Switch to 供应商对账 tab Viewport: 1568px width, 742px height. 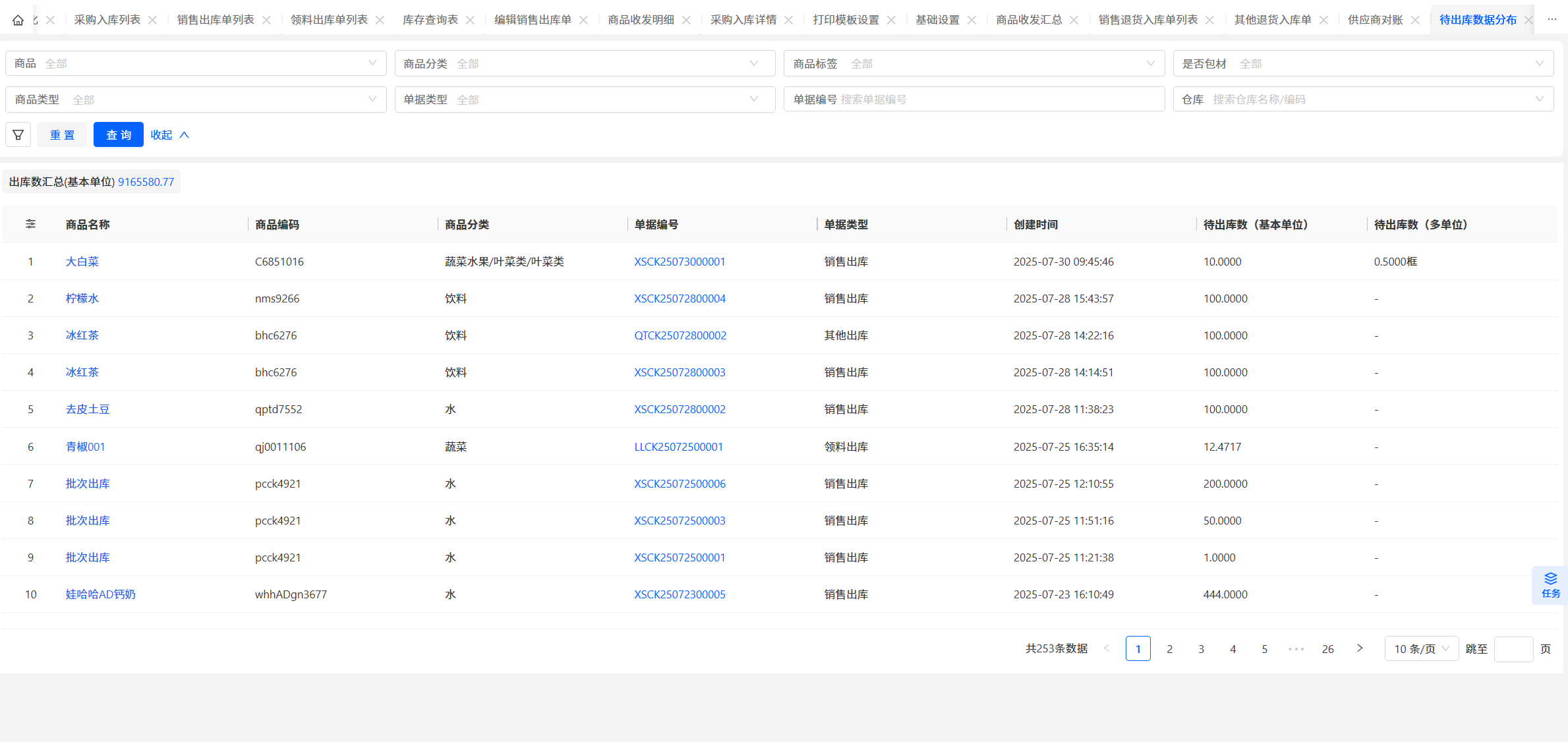pyautogui.click(x=1375, y=20)
